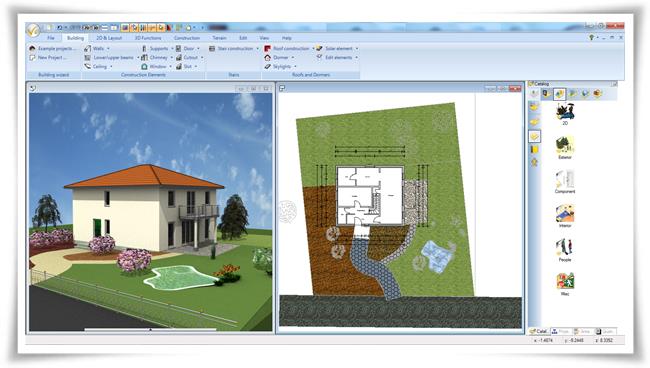Open the People catalog folder
Viewport: 650px width, 368px height.
point(565,250)
